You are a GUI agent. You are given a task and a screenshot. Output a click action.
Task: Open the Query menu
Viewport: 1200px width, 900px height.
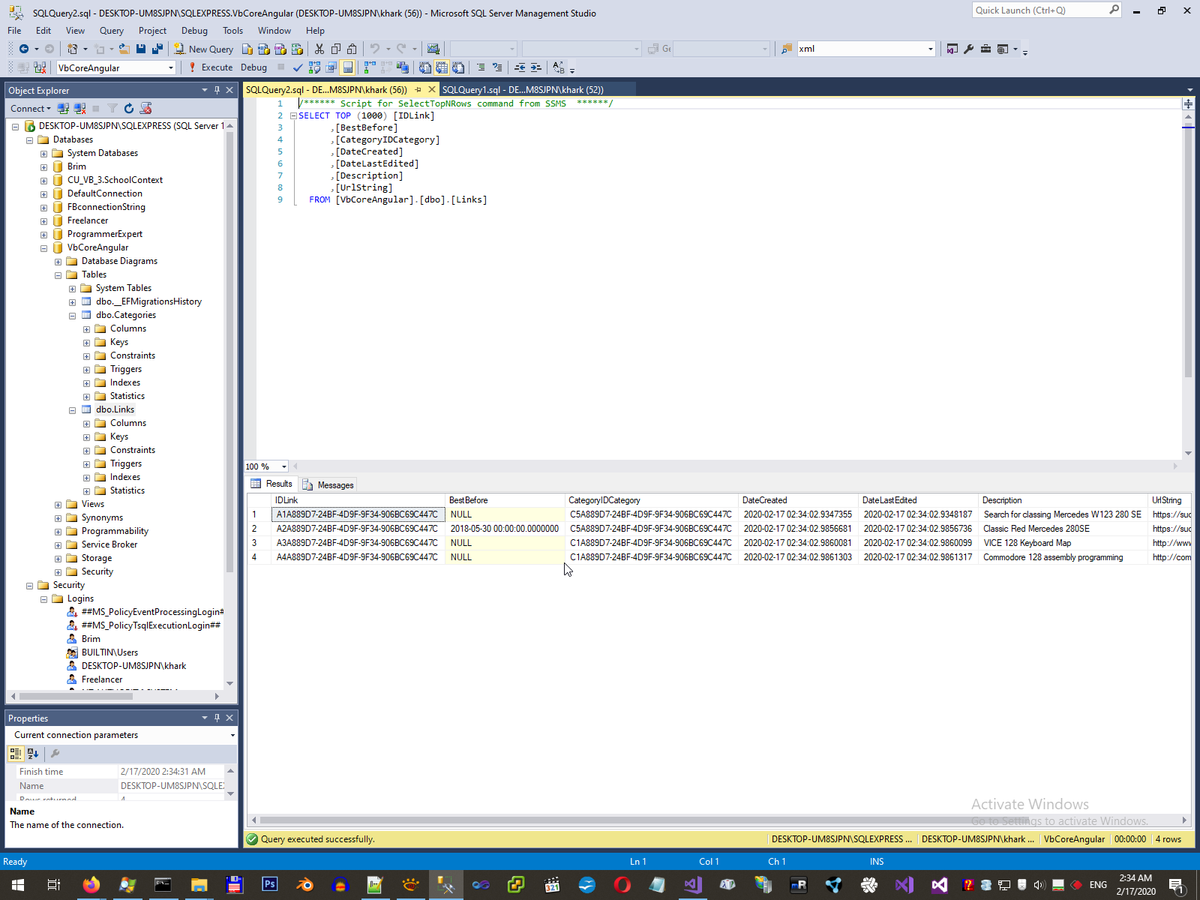111,30
